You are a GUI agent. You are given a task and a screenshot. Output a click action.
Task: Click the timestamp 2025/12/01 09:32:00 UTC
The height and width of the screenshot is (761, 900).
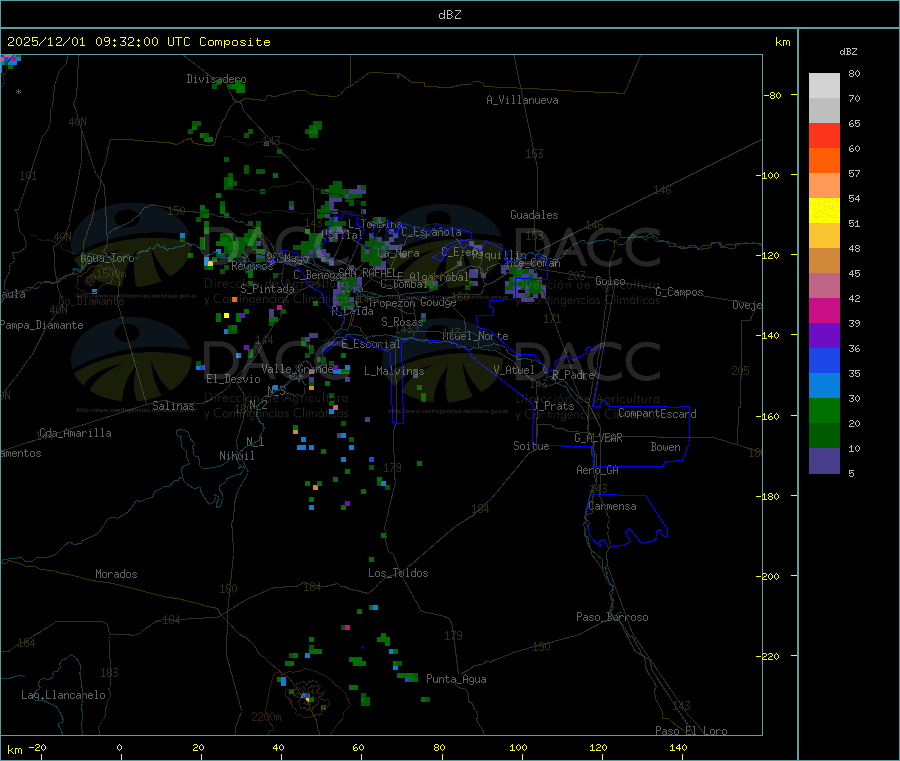click(x=98, y=42)
